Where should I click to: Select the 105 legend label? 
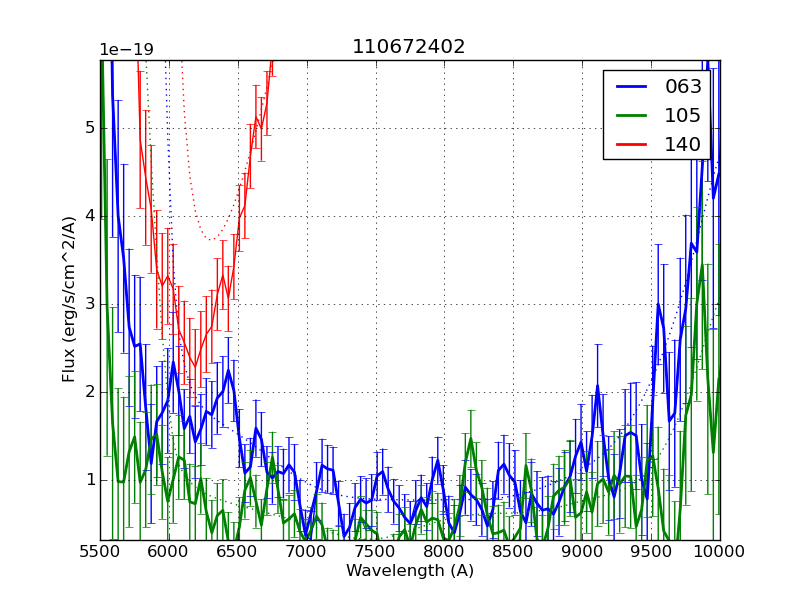(683, 115)
